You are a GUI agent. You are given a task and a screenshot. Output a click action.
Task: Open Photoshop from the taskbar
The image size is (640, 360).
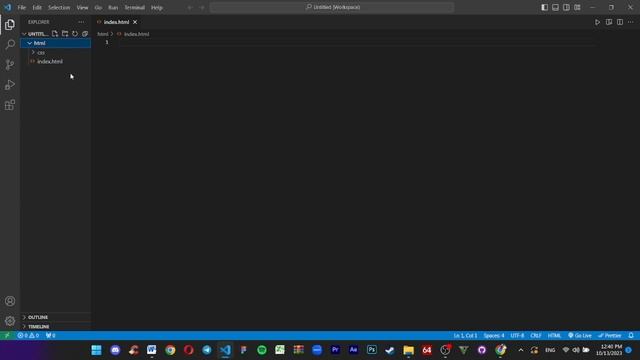372,350
